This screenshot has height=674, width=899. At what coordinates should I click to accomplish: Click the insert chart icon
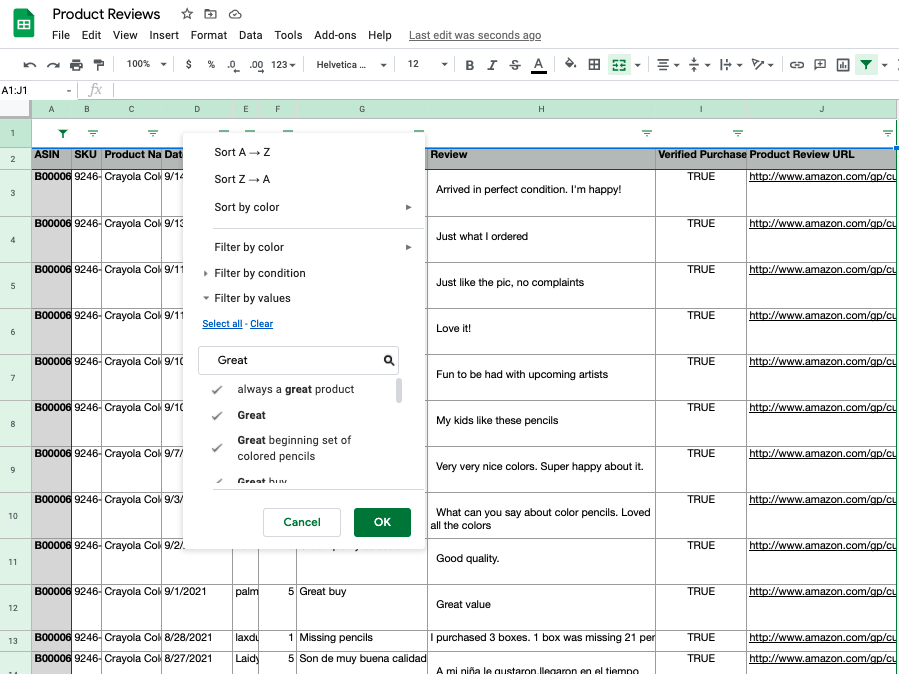pos(842,65)
